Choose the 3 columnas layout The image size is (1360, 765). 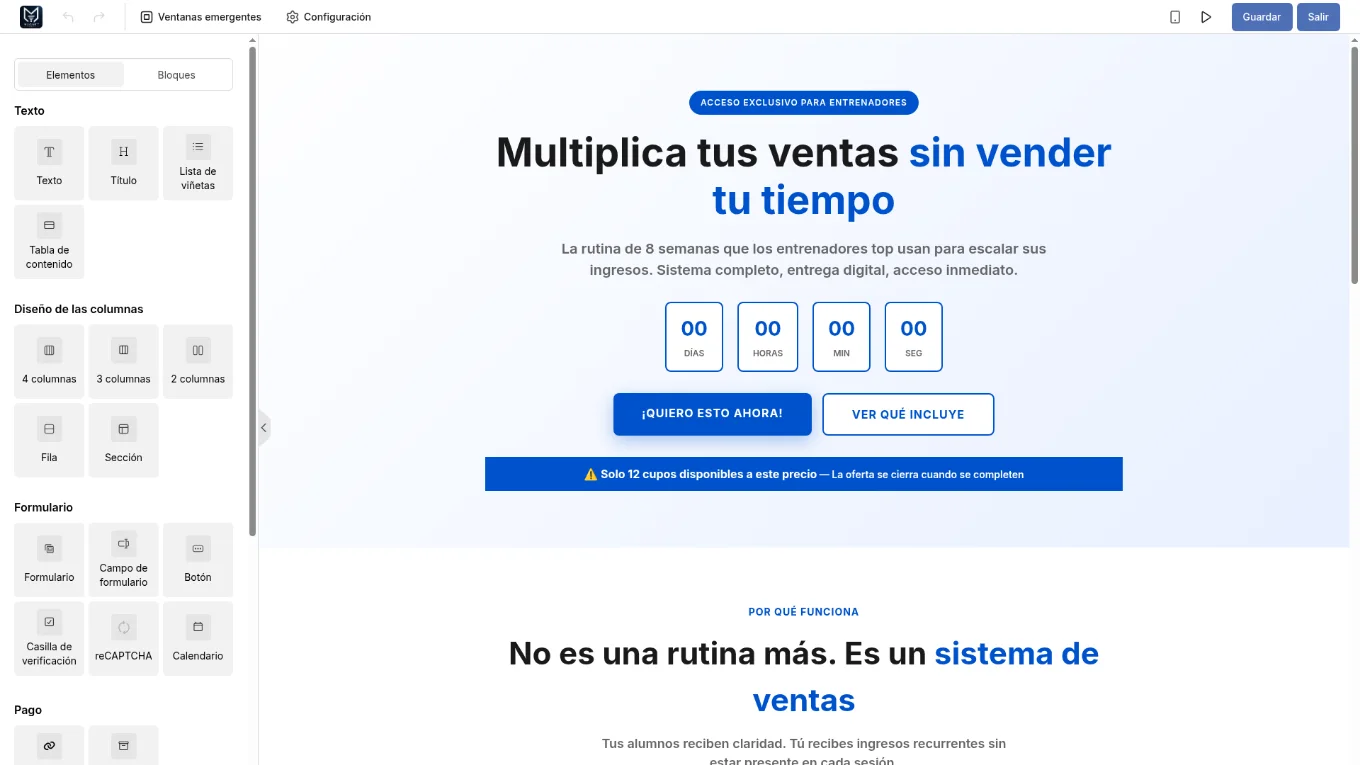click(x=124, y=361)
